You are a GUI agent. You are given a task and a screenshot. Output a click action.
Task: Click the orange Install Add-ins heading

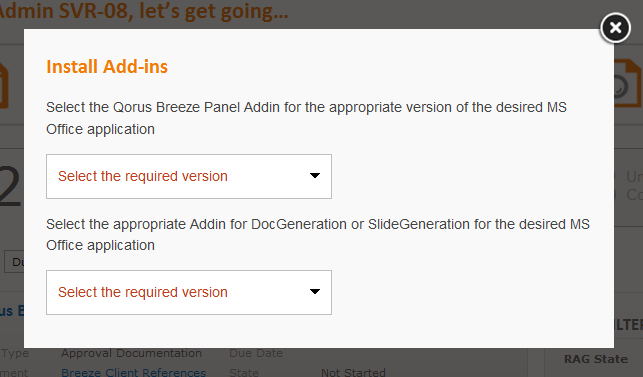pos(107,66)
